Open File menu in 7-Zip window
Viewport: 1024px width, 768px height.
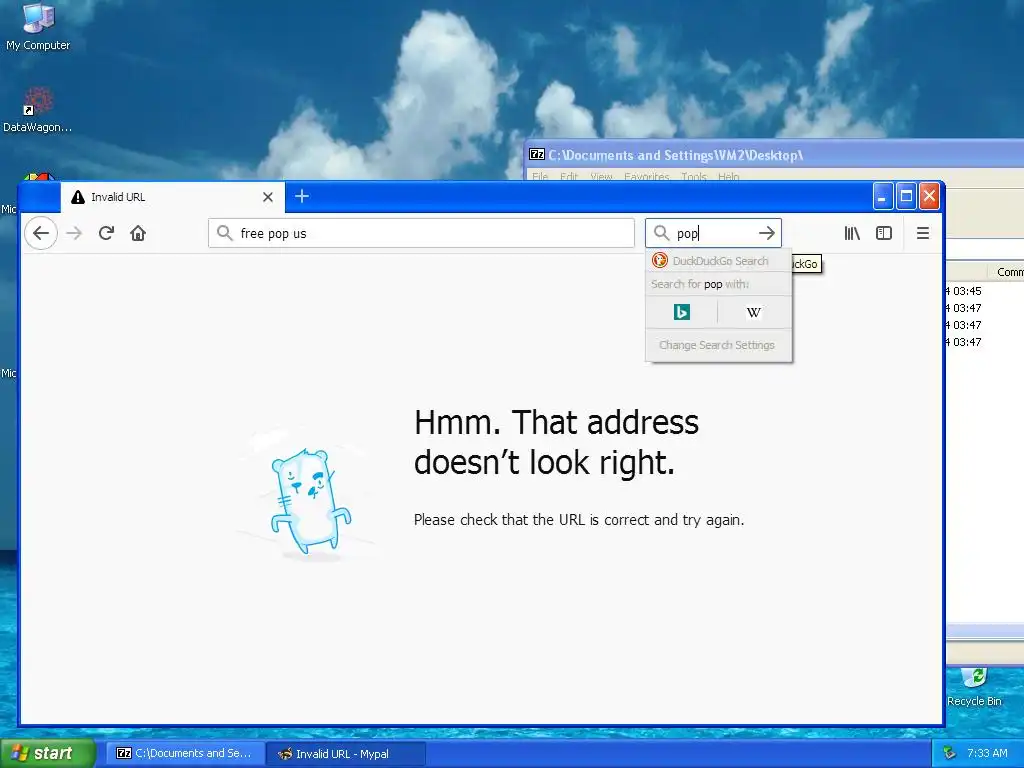(540, 176)
